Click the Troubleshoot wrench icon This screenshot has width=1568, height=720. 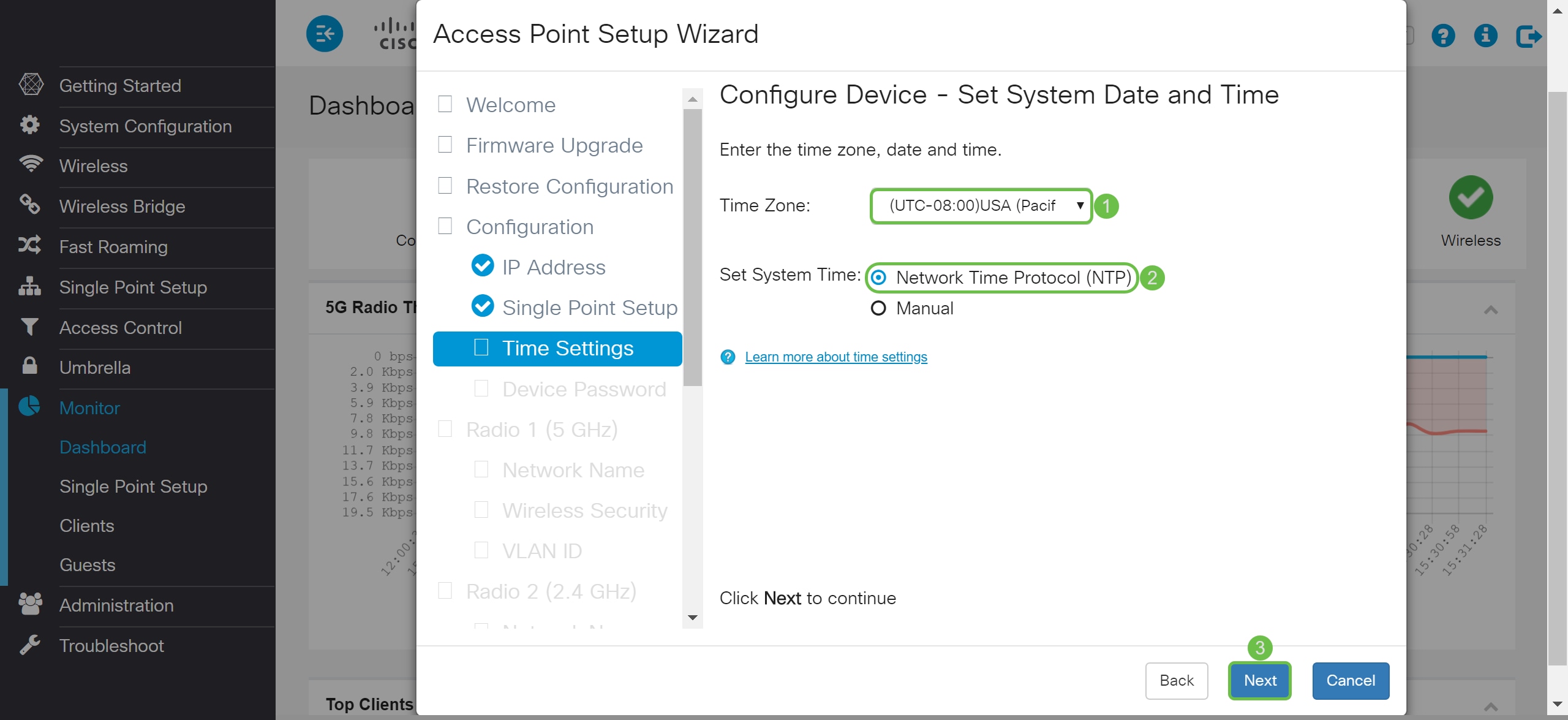coord(29,645)
